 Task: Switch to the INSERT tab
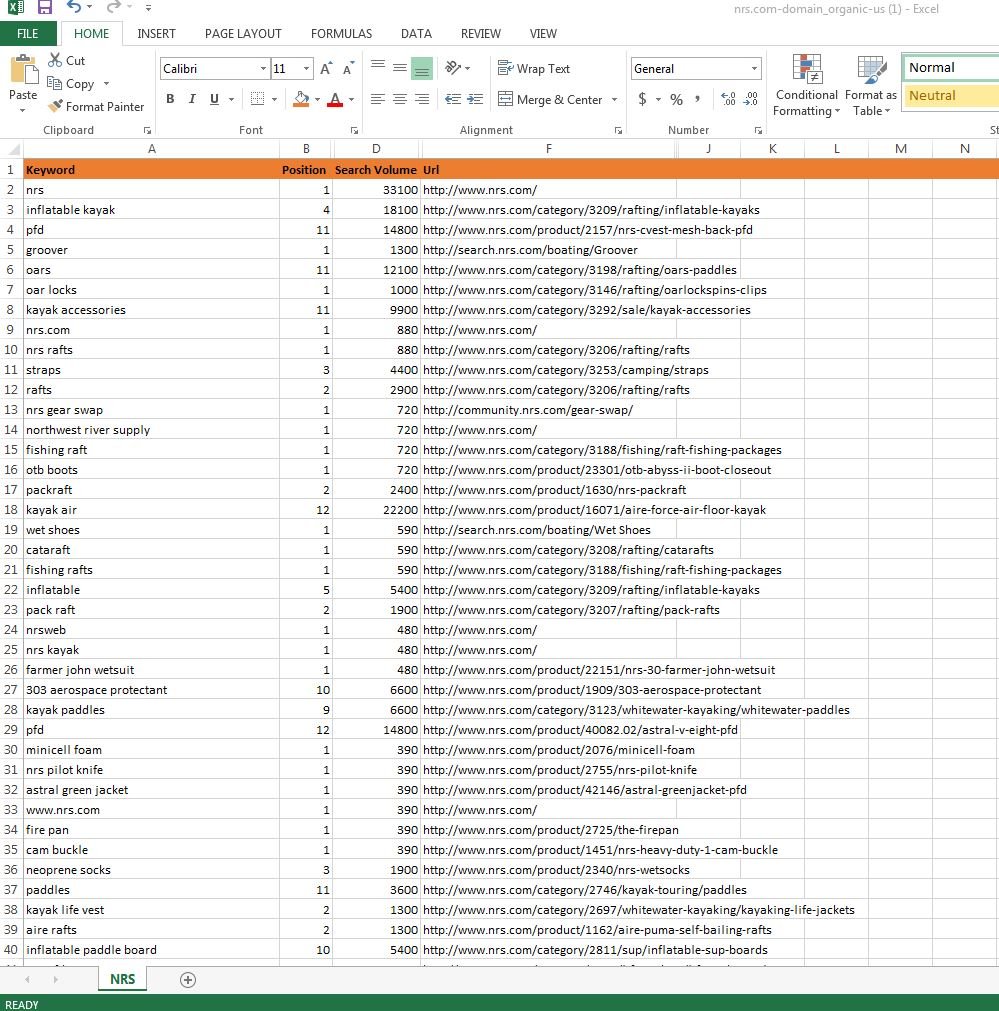[x=156, y=34]
